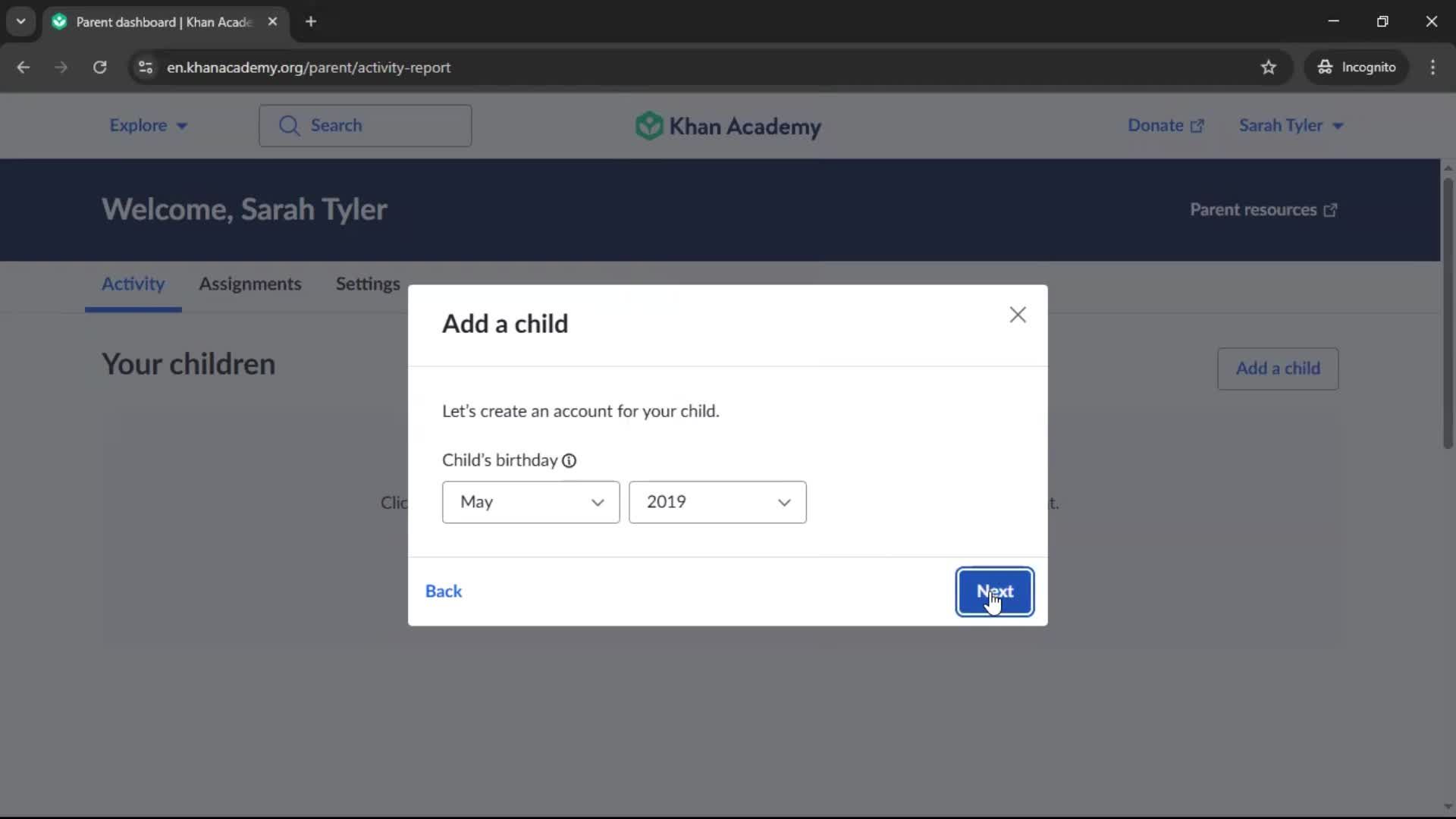Image resolution: width=1456 pixels, height=819 pixels.
Task: Go forward in browser history
Action: click(61, 67)
